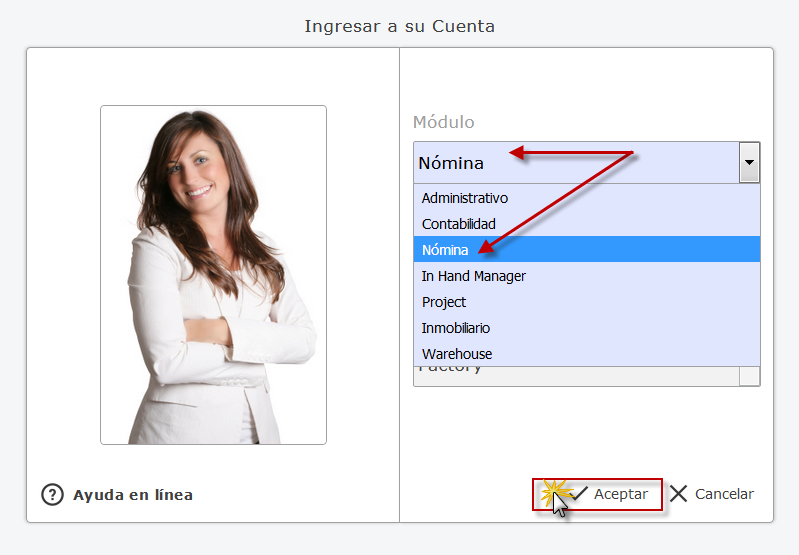Screen dimensions: 799x555
Task: Click the Aceptar button
Action: (597, 494)
